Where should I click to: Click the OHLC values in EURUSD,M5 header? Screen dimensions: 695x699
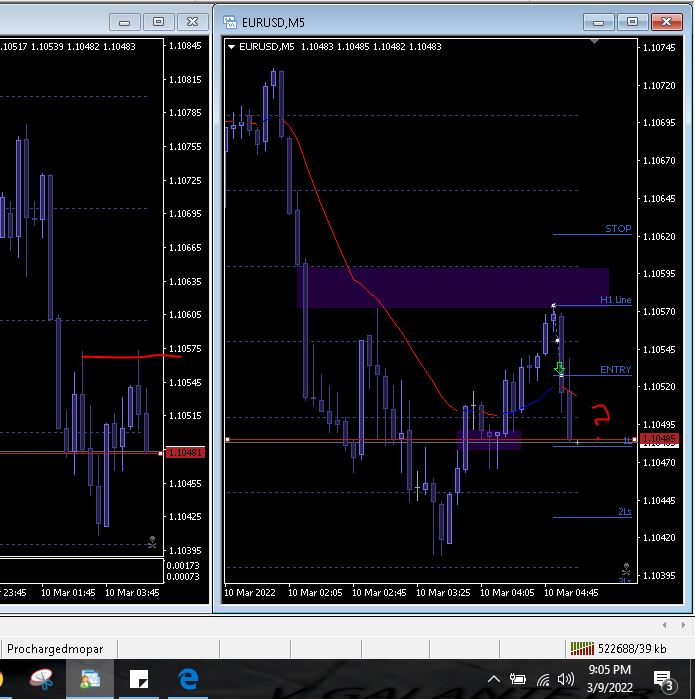[371, 47]
